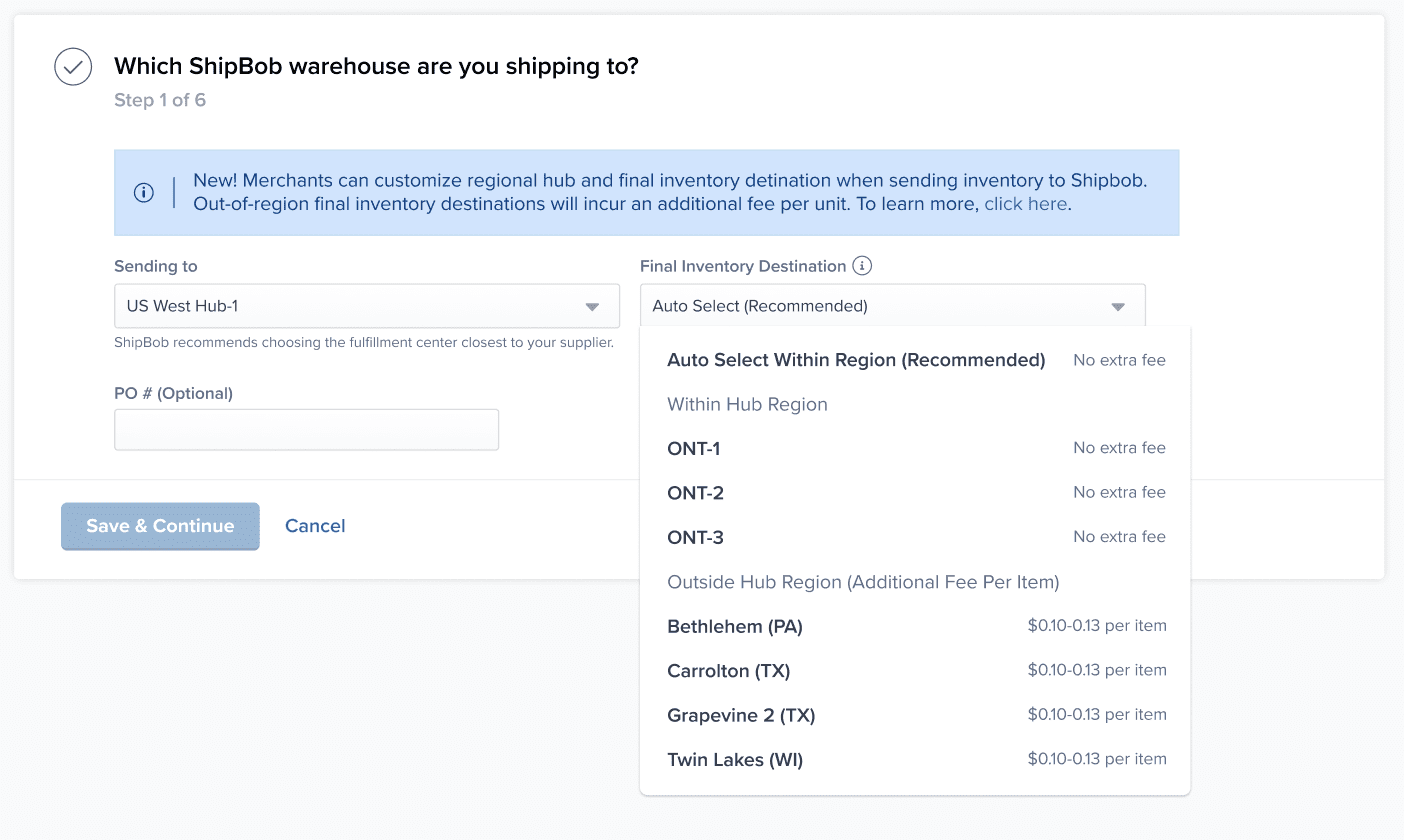Click info icon beside Final Inventory Destination
The height and width of the screenshot is (840, 1404).
(x=862, y=266)
